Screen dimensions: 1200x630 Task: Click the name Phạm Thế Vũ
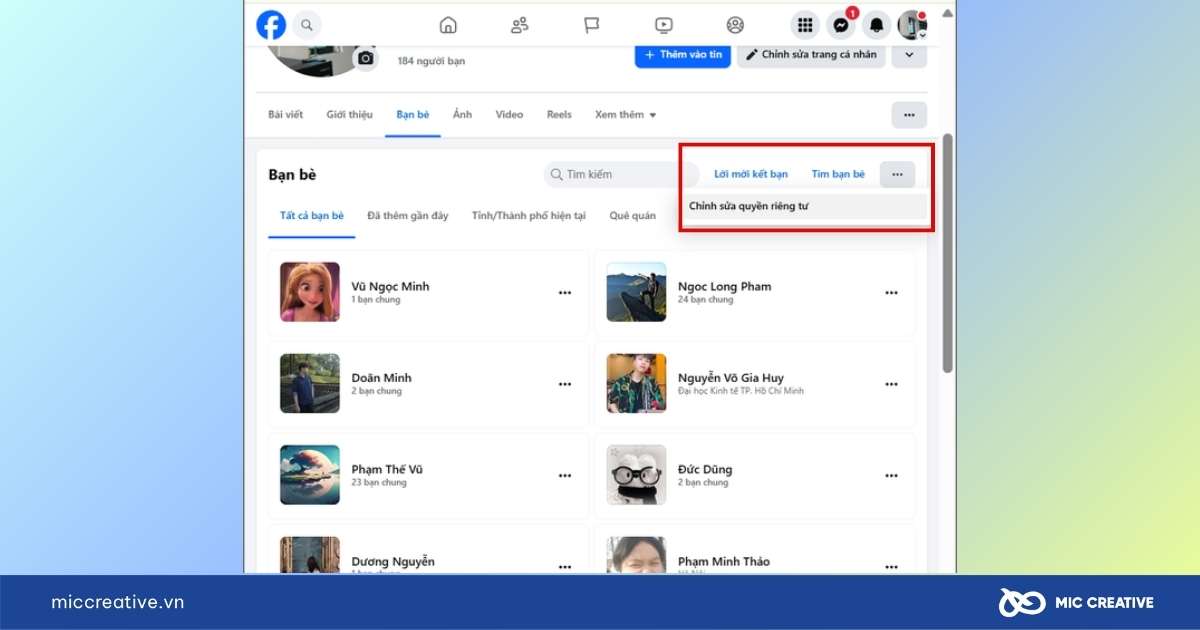point(388,469)
